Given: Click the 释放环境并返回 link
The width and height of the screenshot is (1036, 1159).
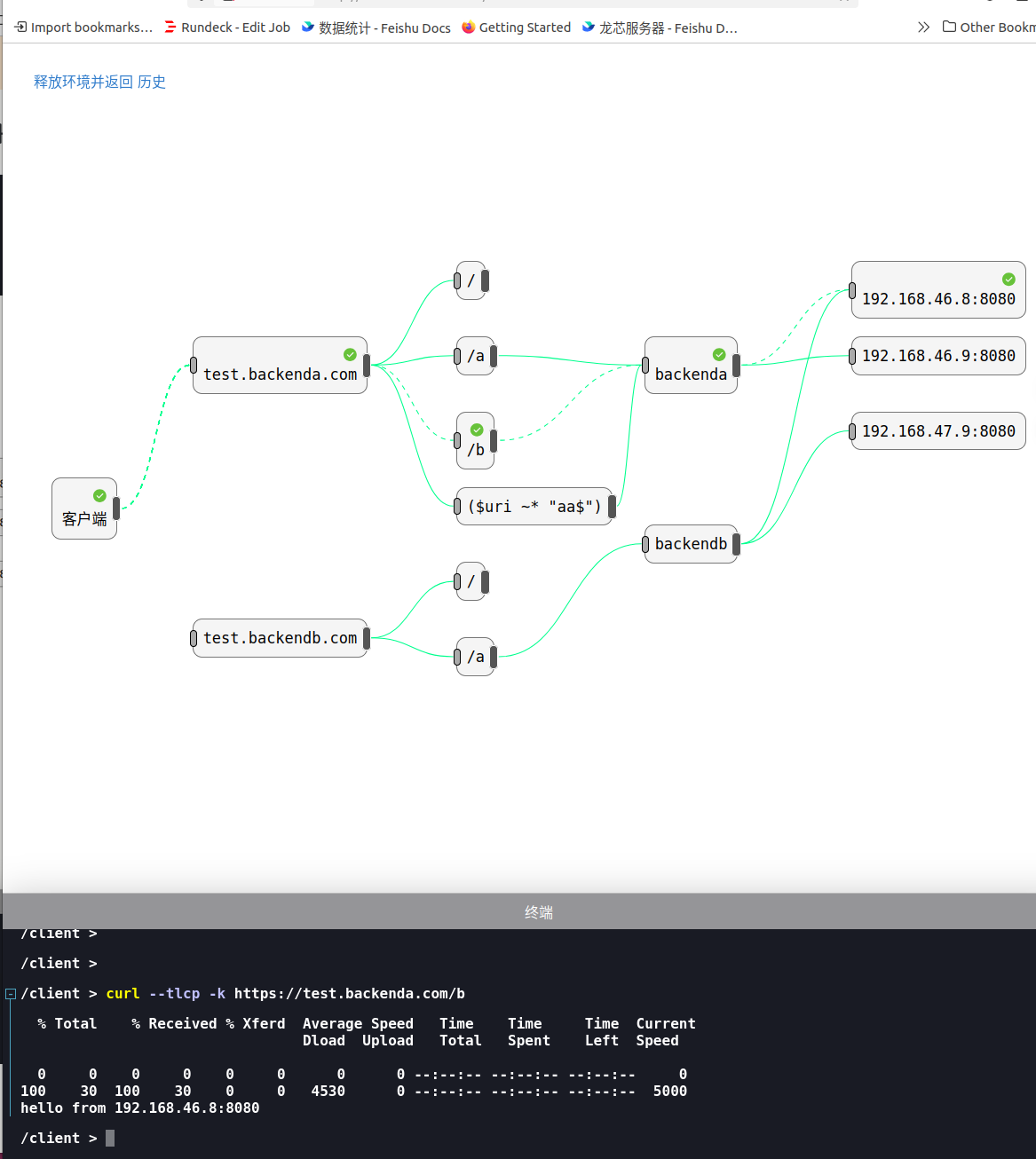Looking at the screenshot, I should [x=83, y=82].
